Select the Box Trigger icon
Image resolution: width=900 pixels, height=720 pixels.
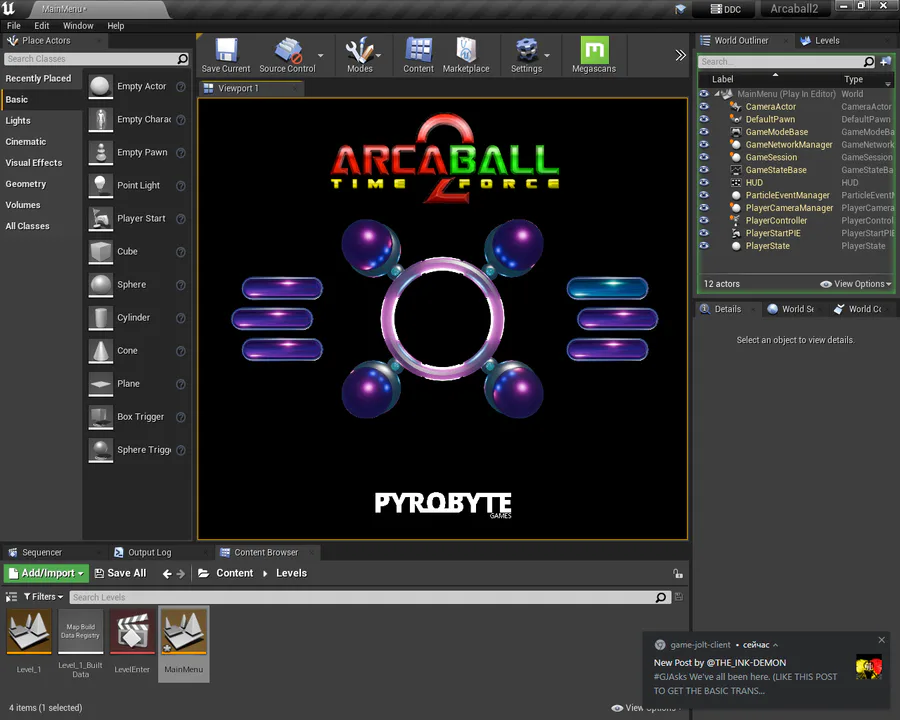point(100,417)
